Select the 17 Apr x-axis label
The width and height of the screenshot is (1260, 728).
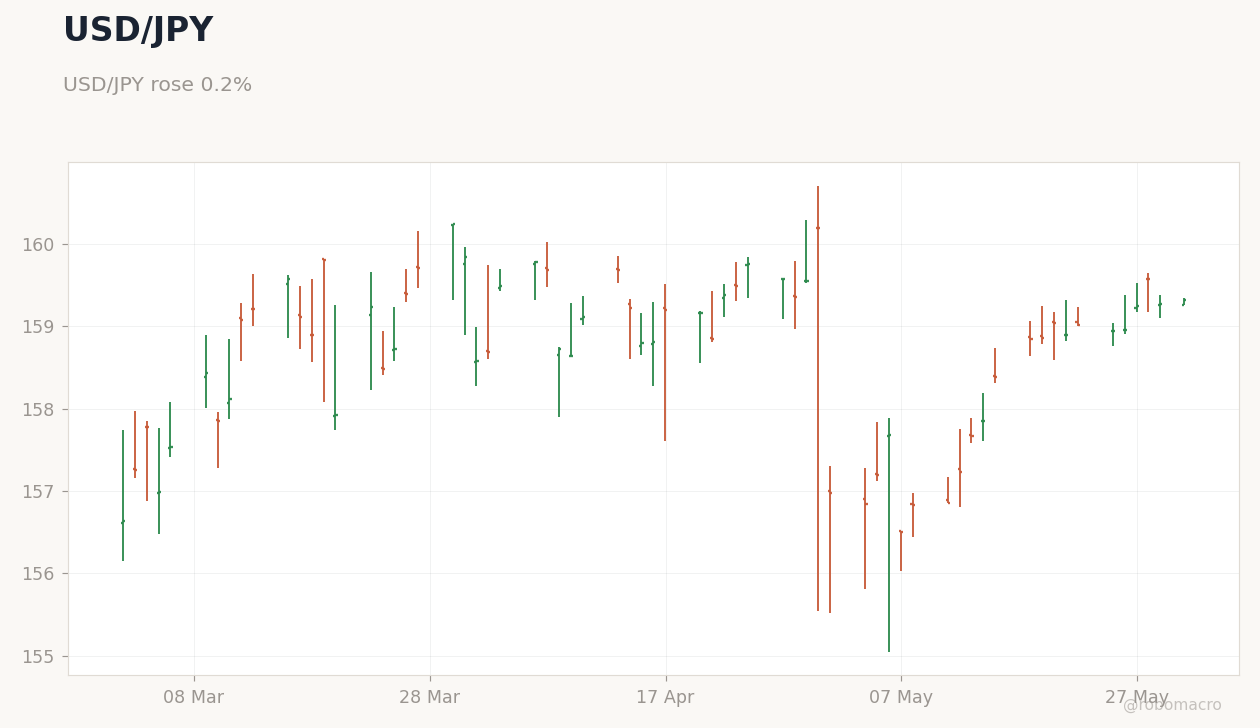[665, 698]
